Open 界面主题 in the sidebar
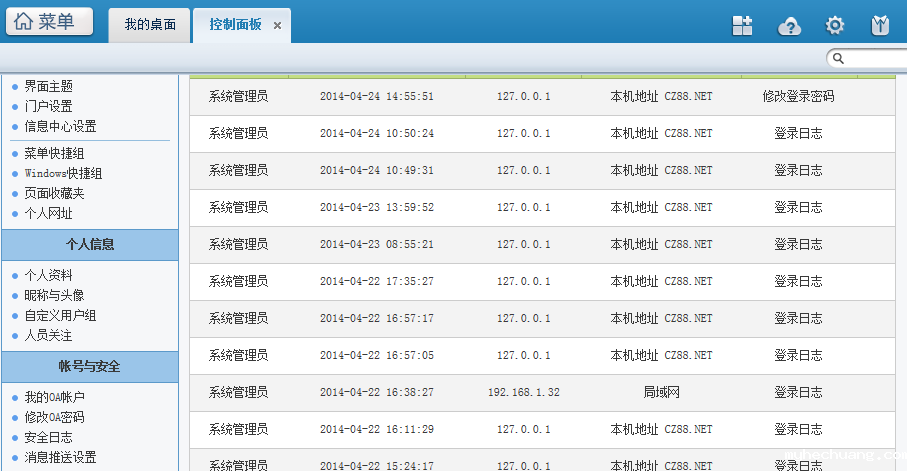Image resolution: width=907 pixels, height=471 pixels. (48, 87)
